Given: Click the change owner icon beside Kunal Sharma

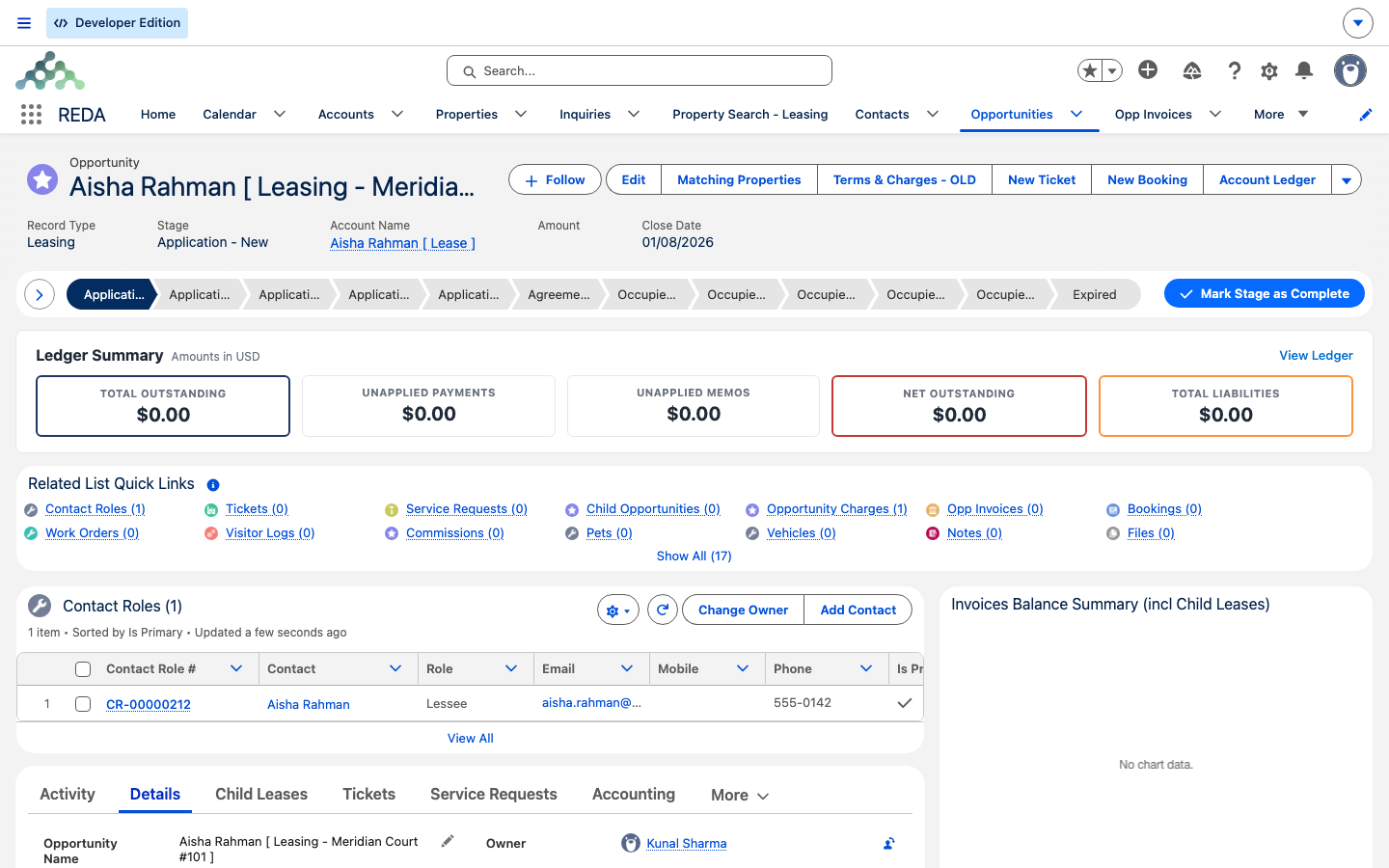Looking at the screenshot, I should (x=888, y=844).
